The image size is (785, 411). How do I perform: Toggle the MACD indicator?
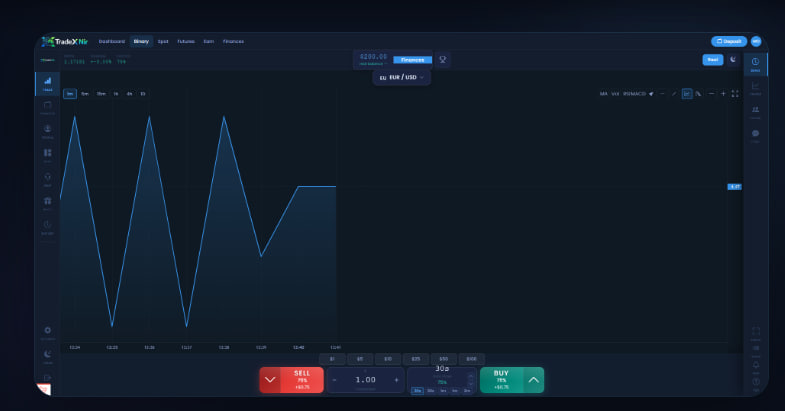pos(639,94)
